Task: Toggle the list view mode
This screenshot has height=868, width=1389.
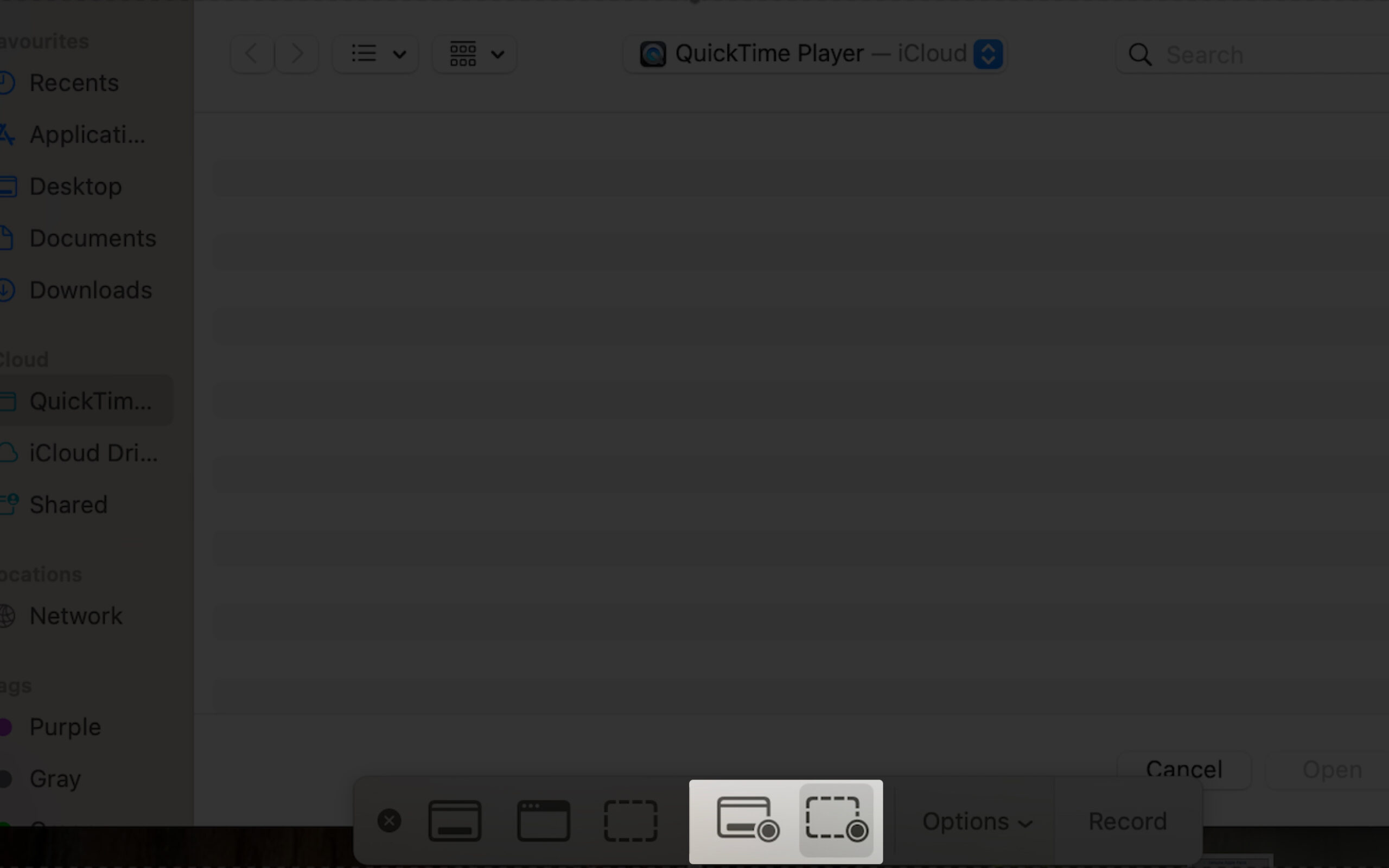Action: click(x=364, y=53)
